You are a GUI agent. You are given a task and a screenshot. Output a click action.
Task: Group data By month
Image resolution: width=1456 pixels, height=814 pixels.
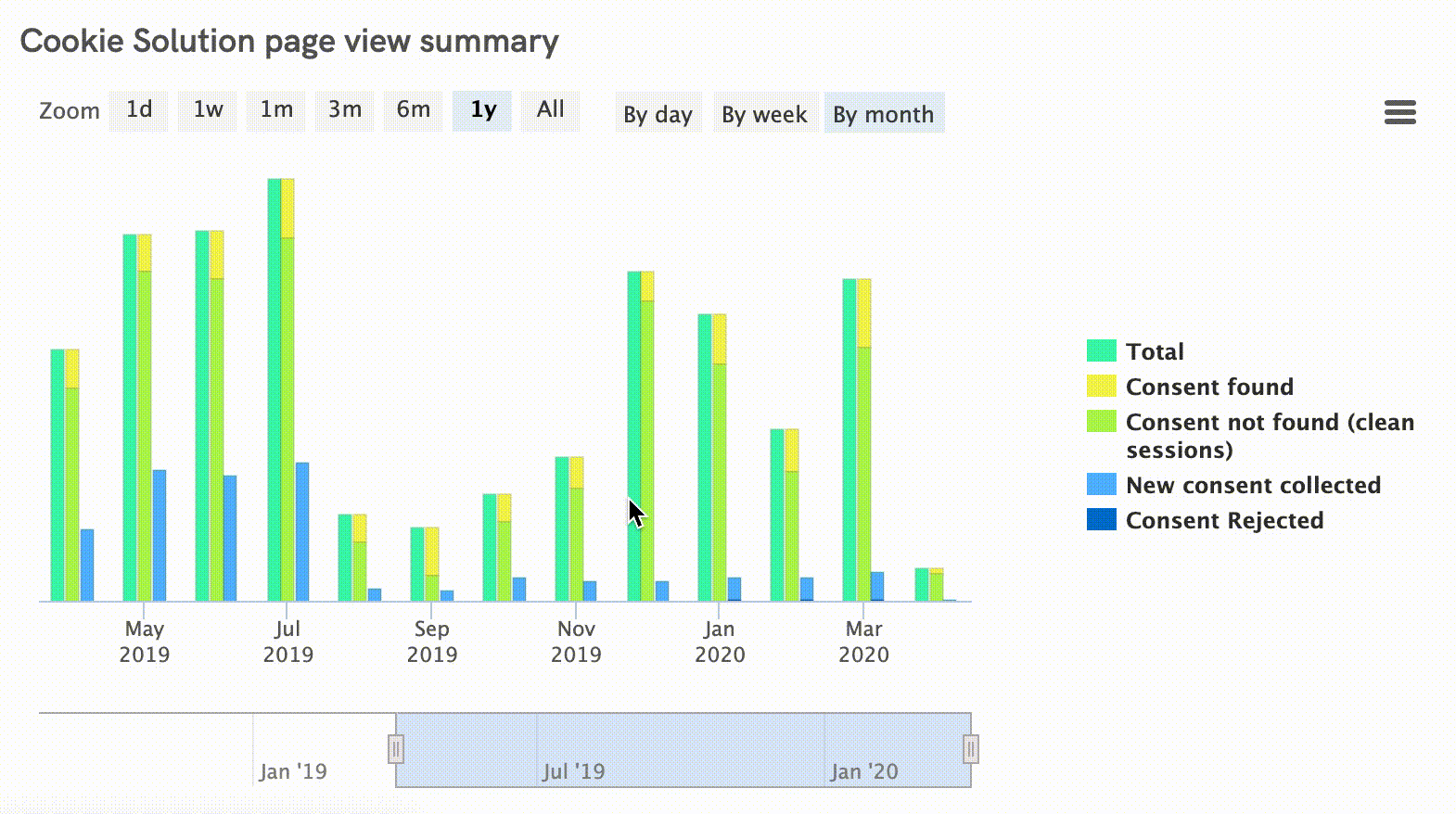[883, 114]
